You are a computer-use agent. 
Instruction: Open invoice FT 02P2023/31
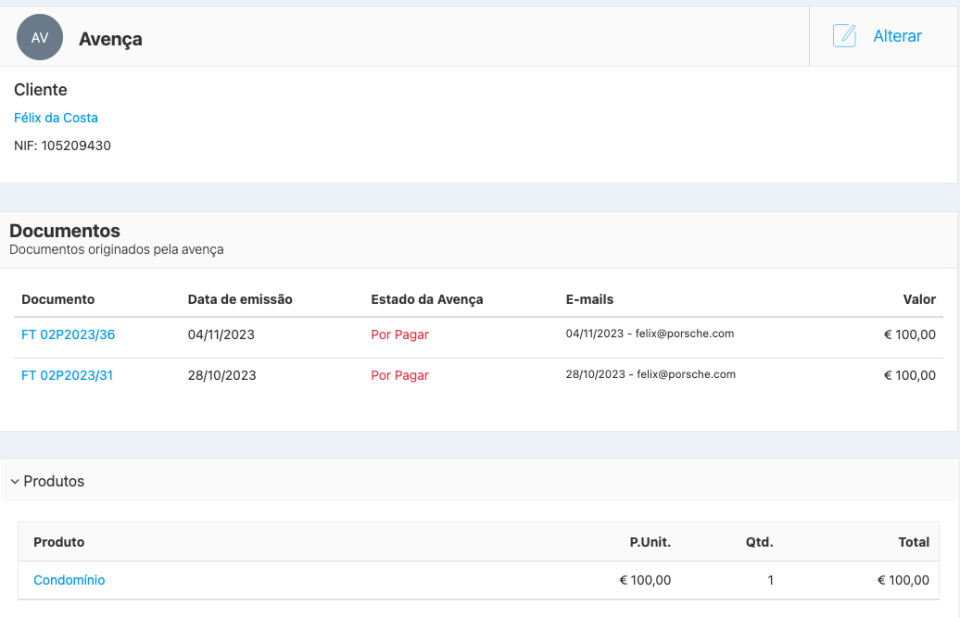click(x=68, y=376)
